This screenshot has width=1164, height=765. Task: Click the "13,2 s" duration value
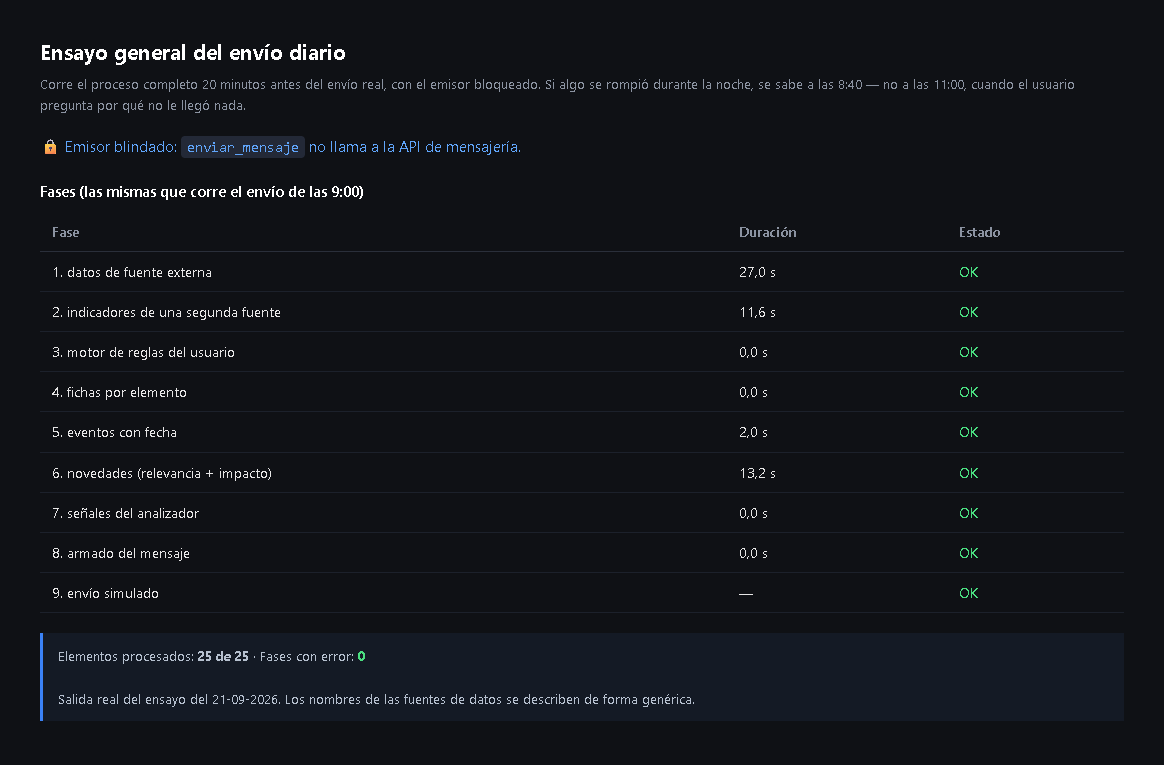pyautogui.click(x=757, y=473)
